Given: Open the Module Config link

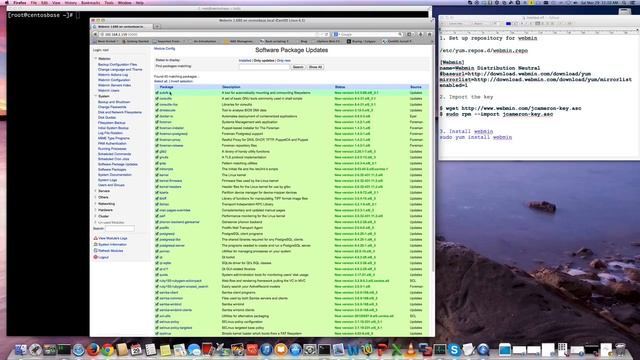Looking at the screenshot, I should point(164,49).
